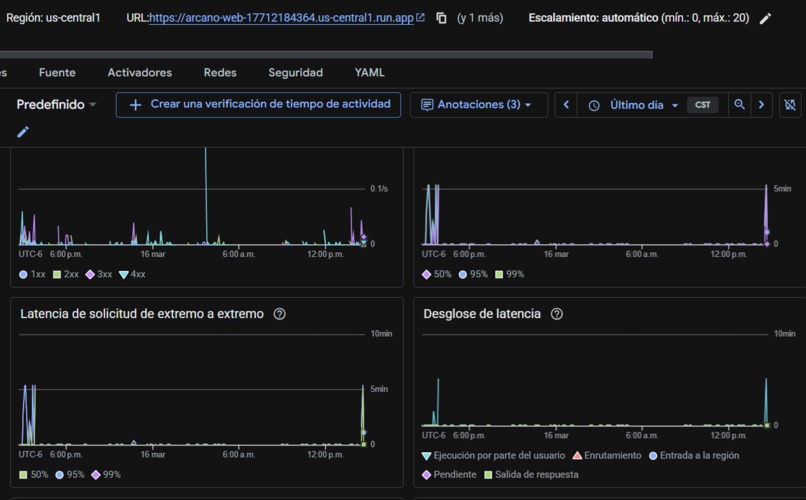Toggle 'Salida de respuesta' legend item

click(x=531, y=475)
